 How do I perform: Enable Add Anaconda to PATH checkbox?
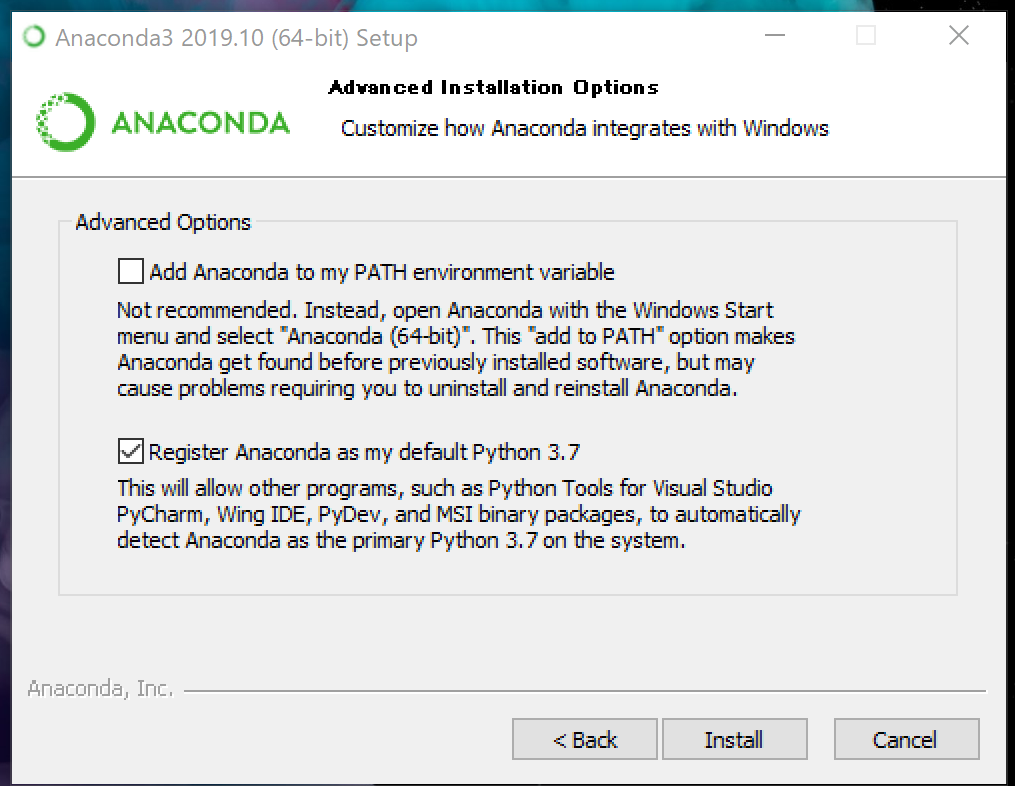tap(130, 271)
